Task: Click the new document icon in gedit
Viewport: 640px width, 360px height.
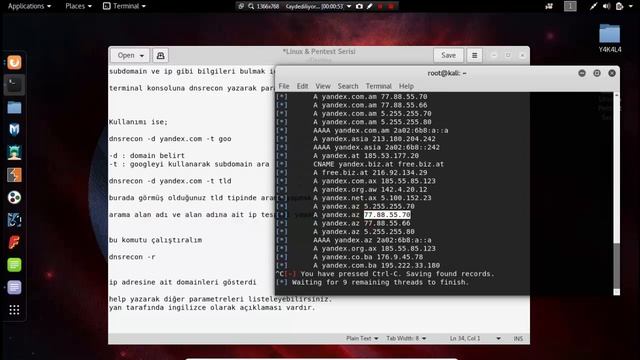Action: [x=160, y=56]
